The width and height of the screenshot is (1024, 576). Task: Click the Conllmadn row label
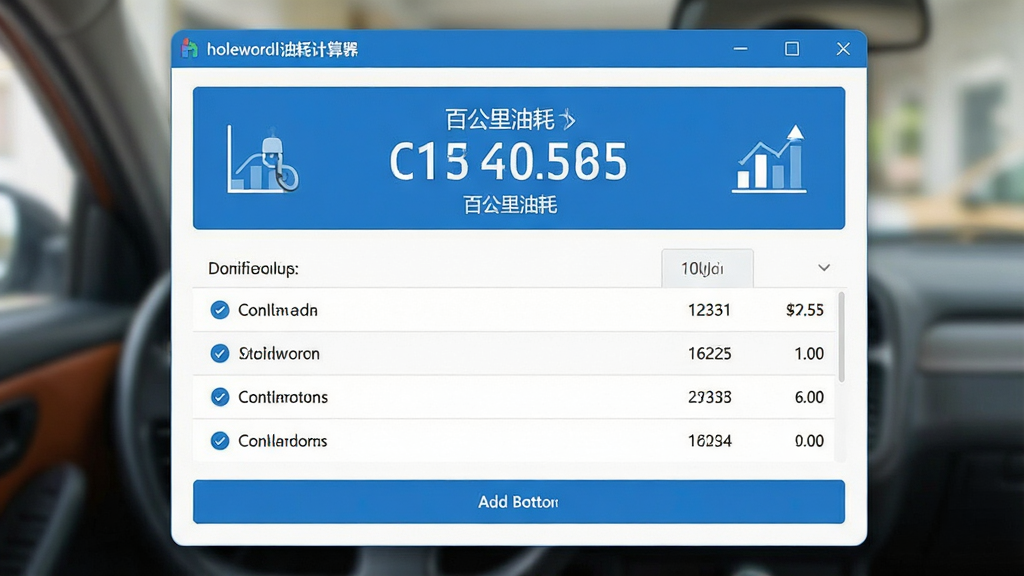click(278, 310)
